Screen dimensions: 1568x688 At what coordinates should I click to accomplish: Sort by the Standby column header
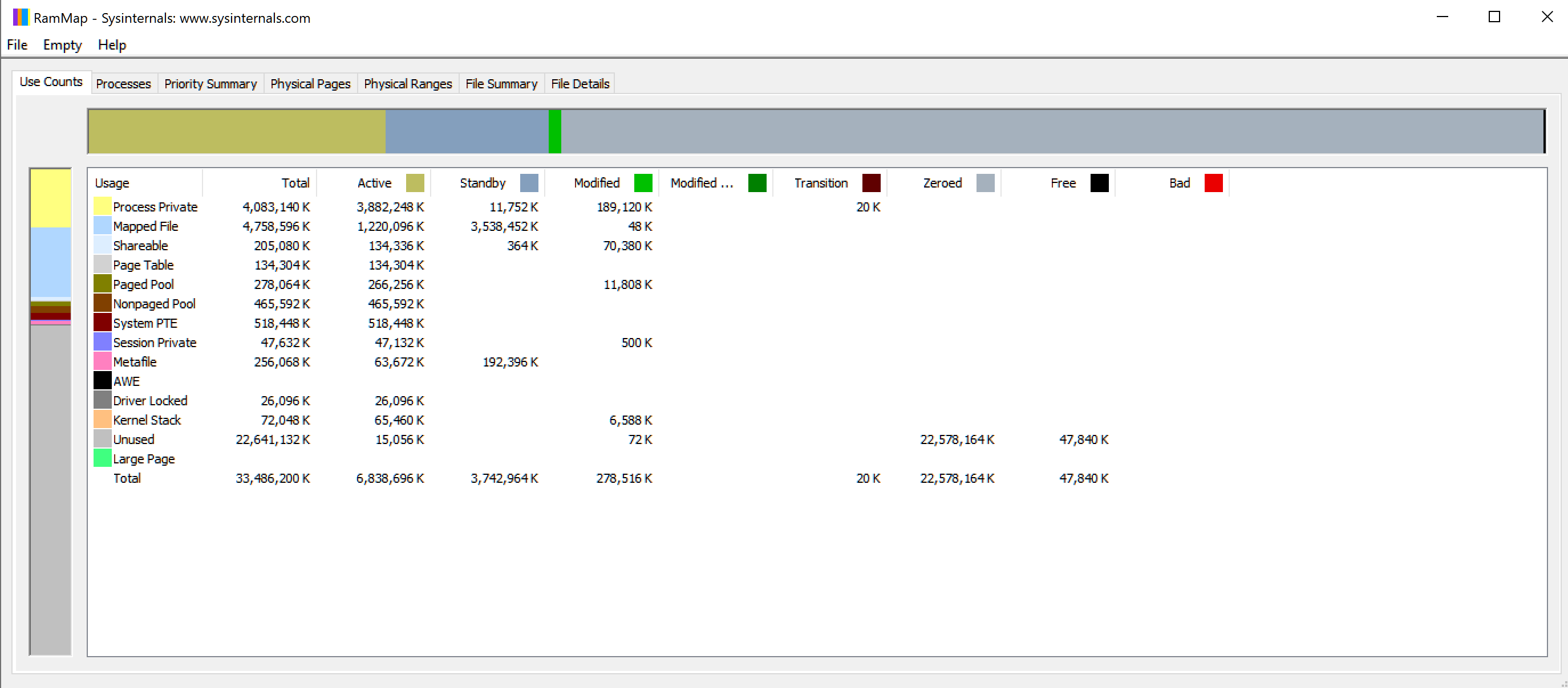click(482, 183)
